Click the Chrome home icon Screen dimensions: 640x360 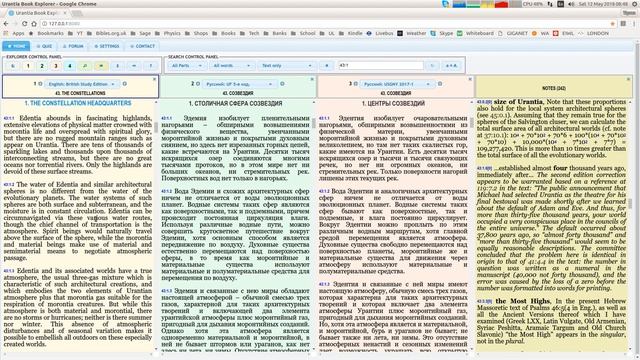point(34,24)
